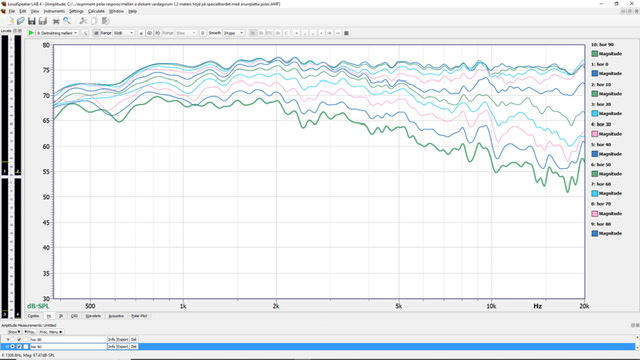
Task: Click the dB scale toolbar button
Action: [96, 33]
